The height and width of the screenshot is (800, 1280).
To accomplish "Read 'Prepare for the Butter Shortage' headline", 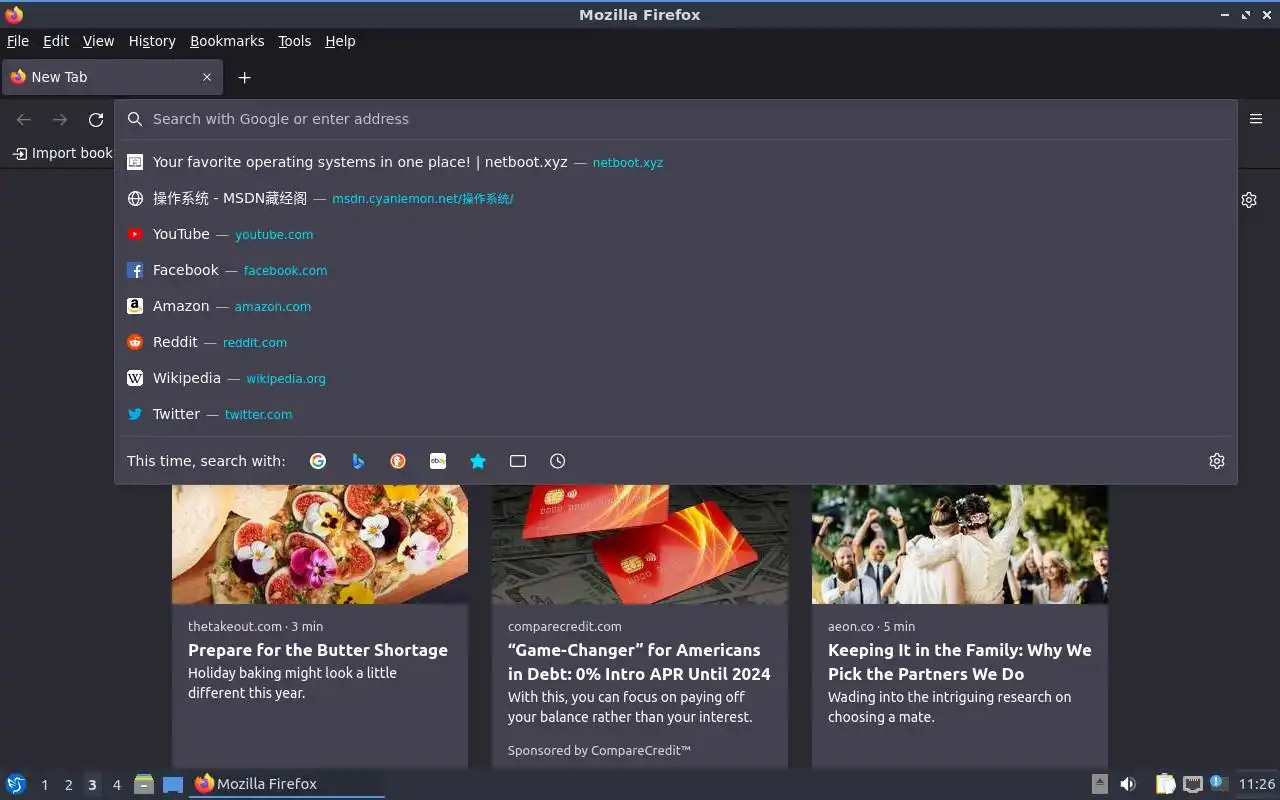I will coord(318,650).
